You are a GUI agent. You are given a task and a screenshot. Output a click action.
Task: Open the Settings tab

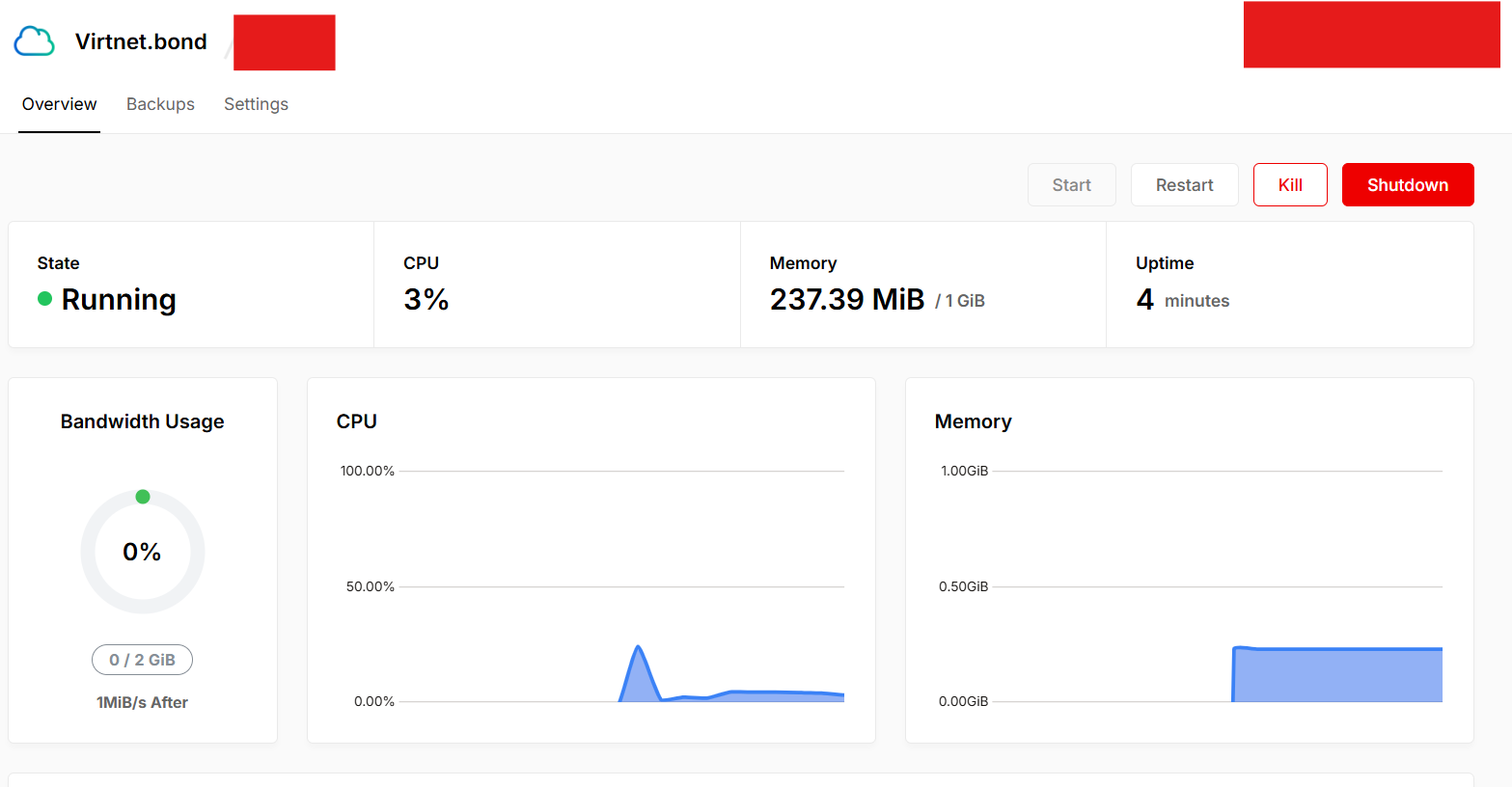[256, 104]
